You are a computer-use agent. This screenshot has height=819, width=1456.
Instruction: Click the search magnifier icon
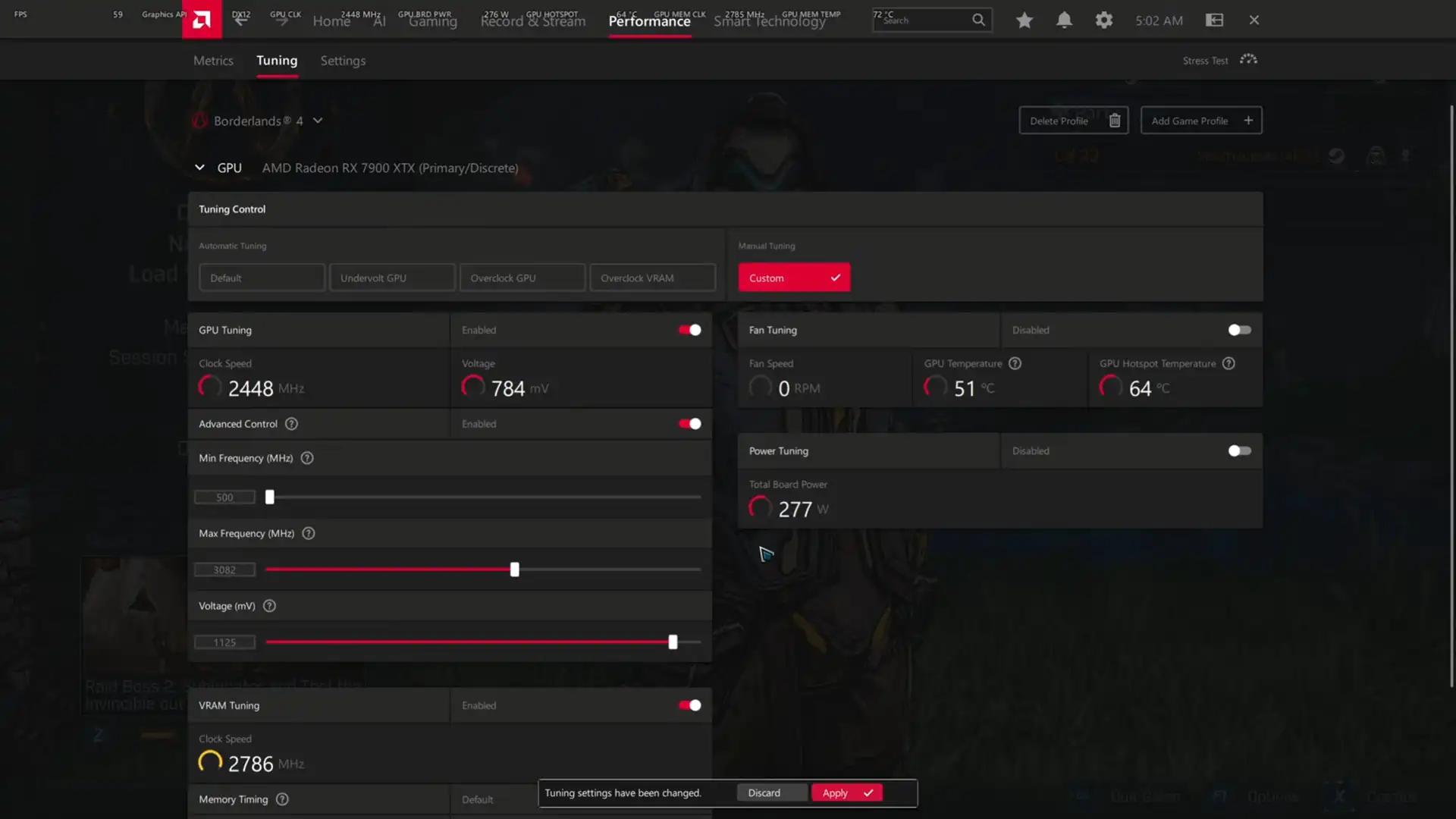pyautogui.click(x=978, y=20)
